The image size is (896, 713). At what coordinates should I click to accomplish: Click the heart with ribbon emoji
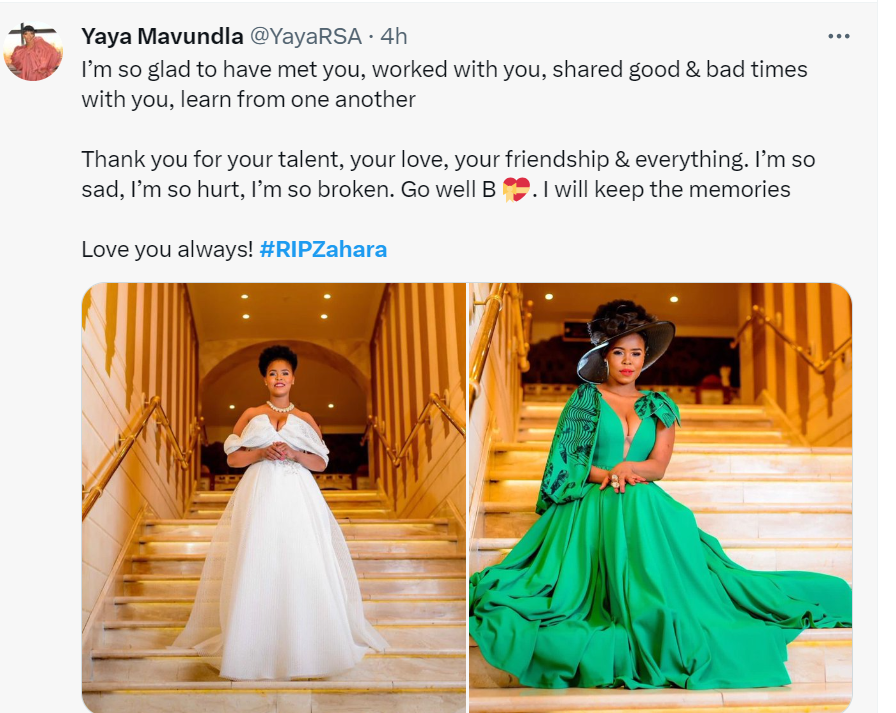point(516,188)
